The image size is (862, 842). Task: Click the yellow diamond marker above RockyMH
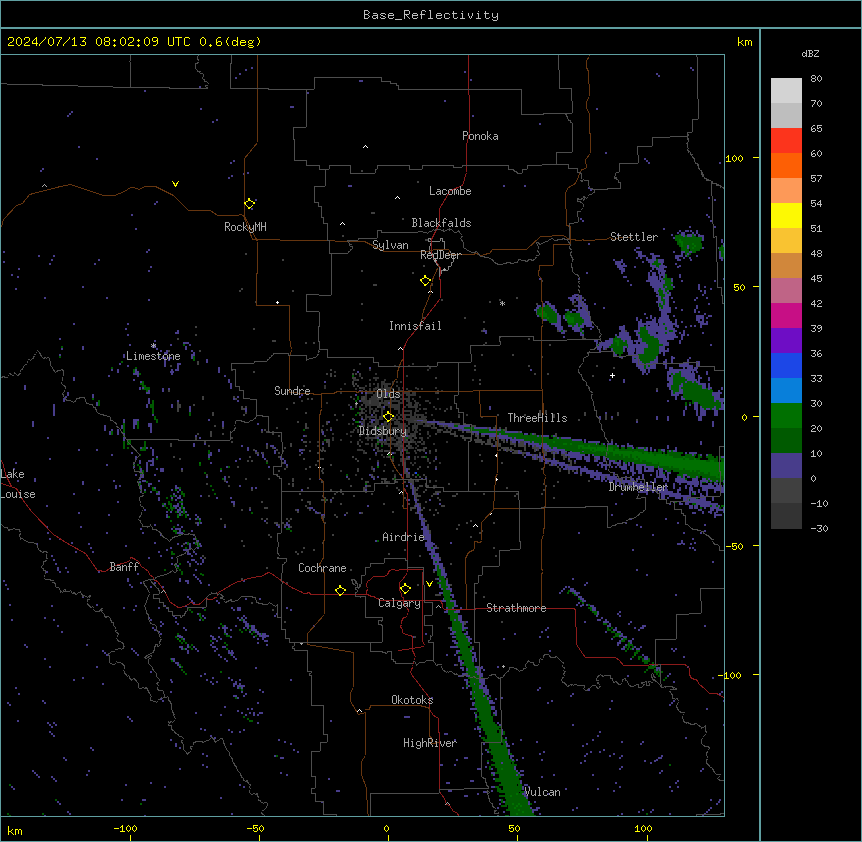250,204
